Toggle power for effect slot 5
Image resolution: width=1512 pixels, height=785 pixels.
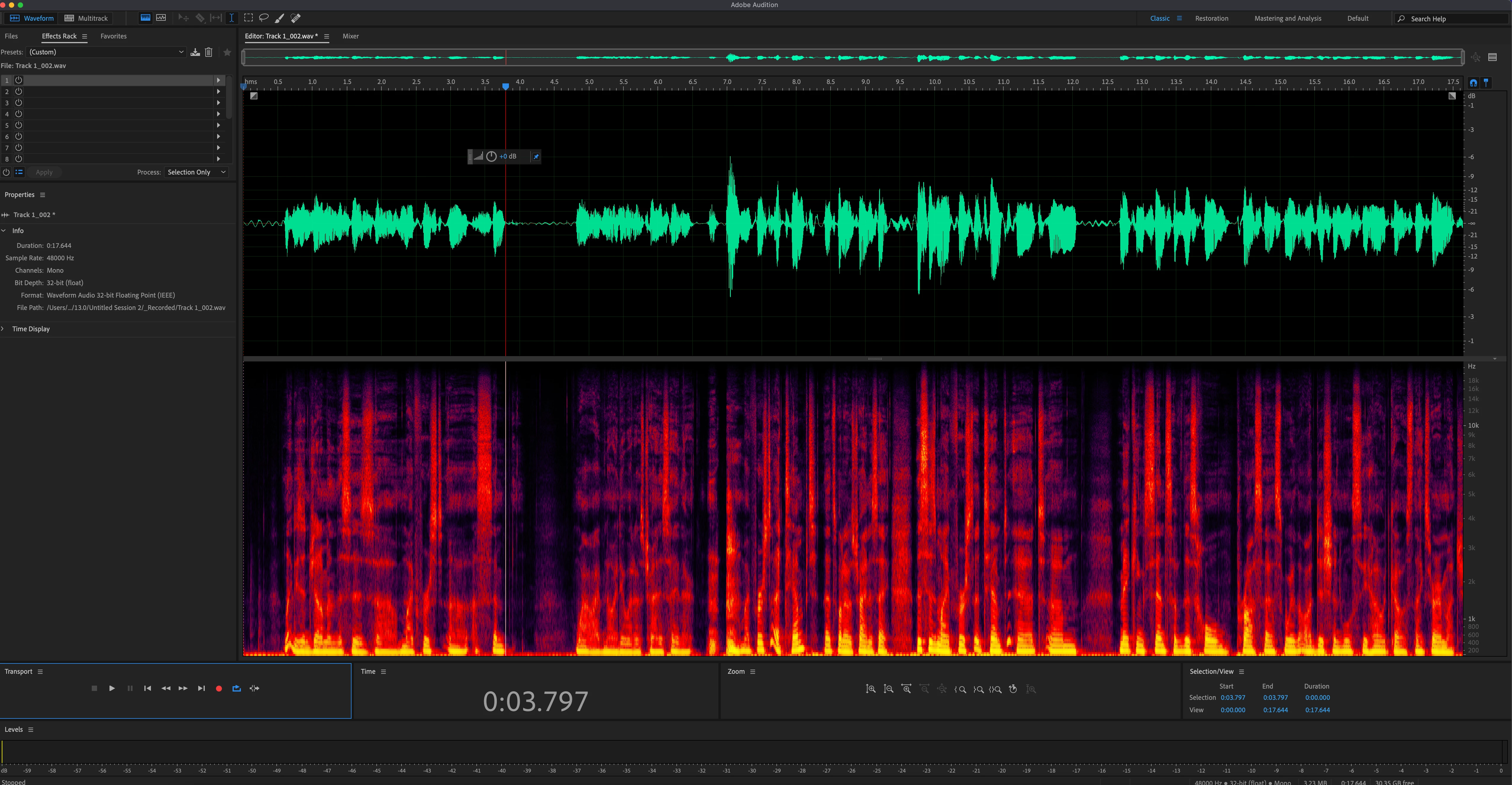(x=19, y=125)
